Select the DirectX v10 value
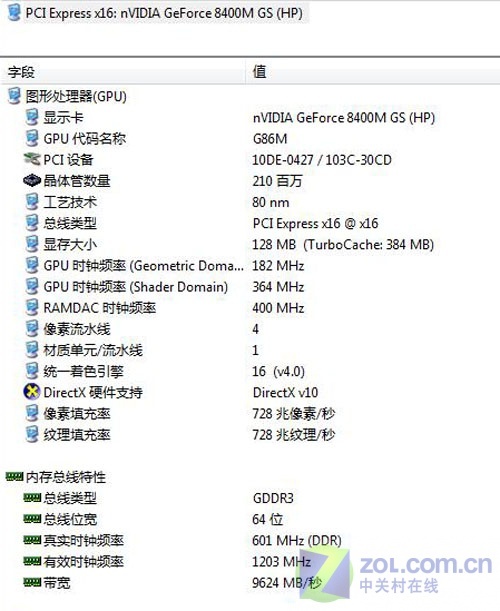The width and height of the screenshot is (500, 611). [285, 392]
